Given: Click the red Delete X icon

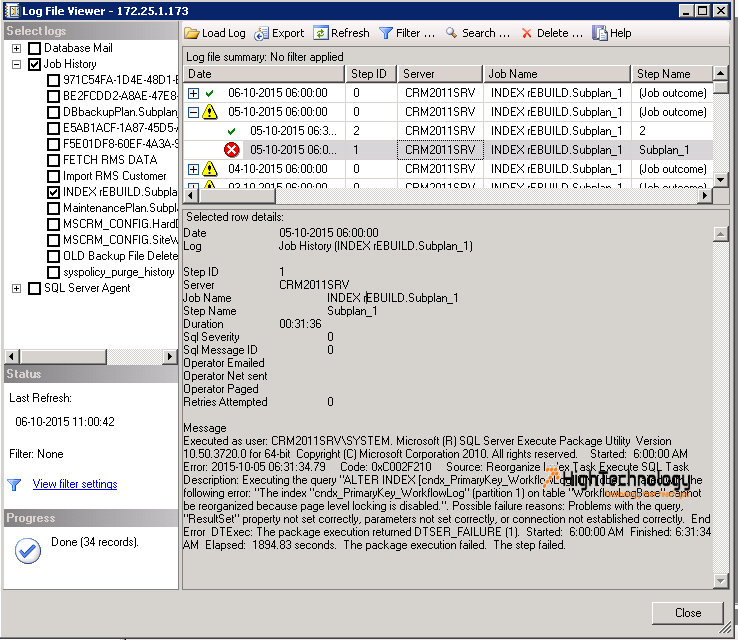Looking at the screenshot, I should 527,33.
